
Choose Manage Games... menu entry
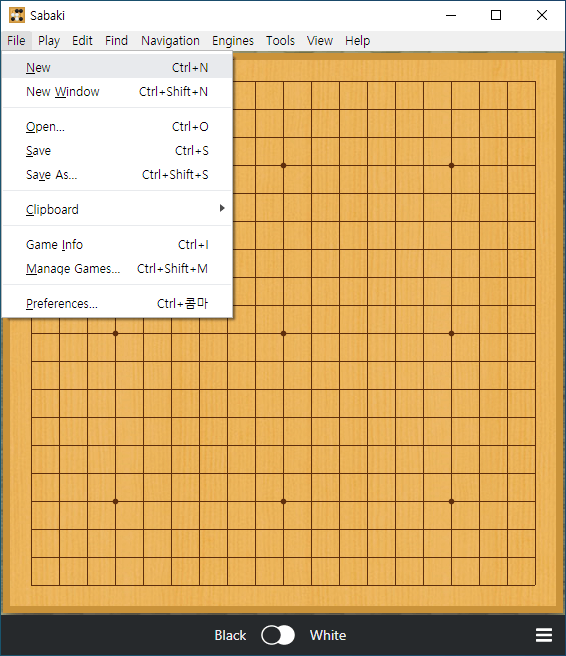pyautogui.click(x=117, y=269)
